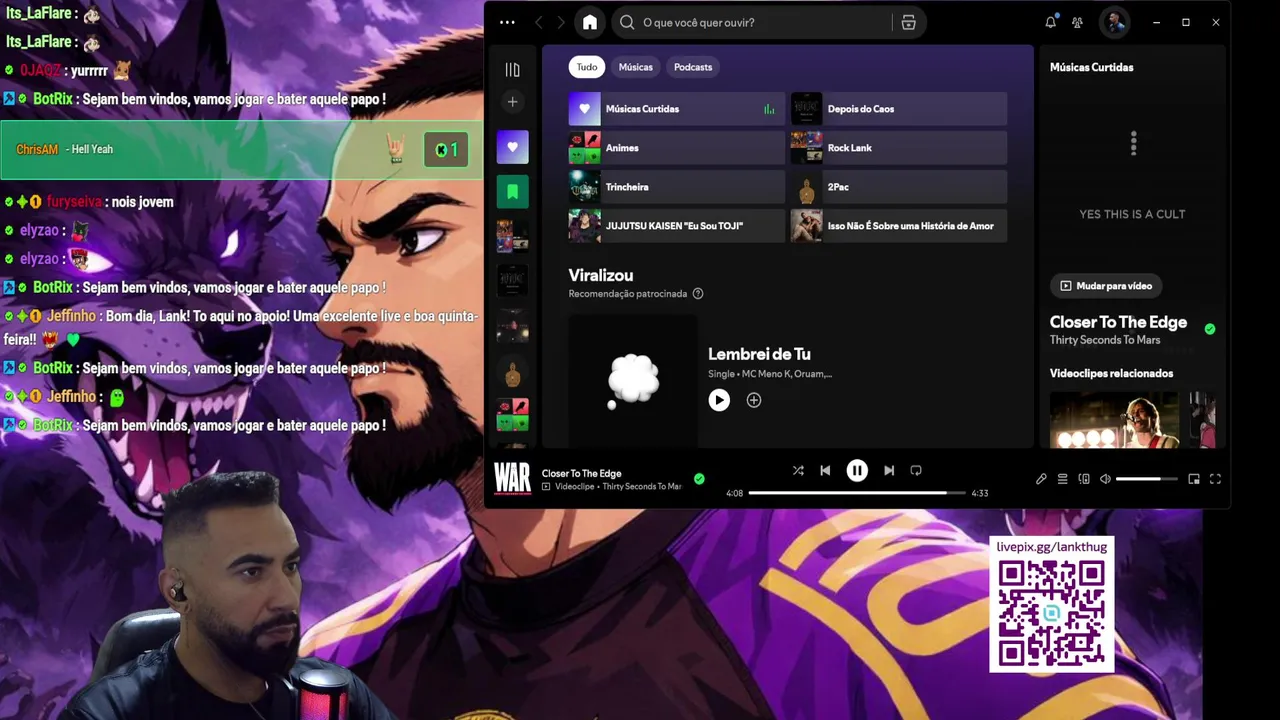Open the mini player

[x=1193, y=479]
